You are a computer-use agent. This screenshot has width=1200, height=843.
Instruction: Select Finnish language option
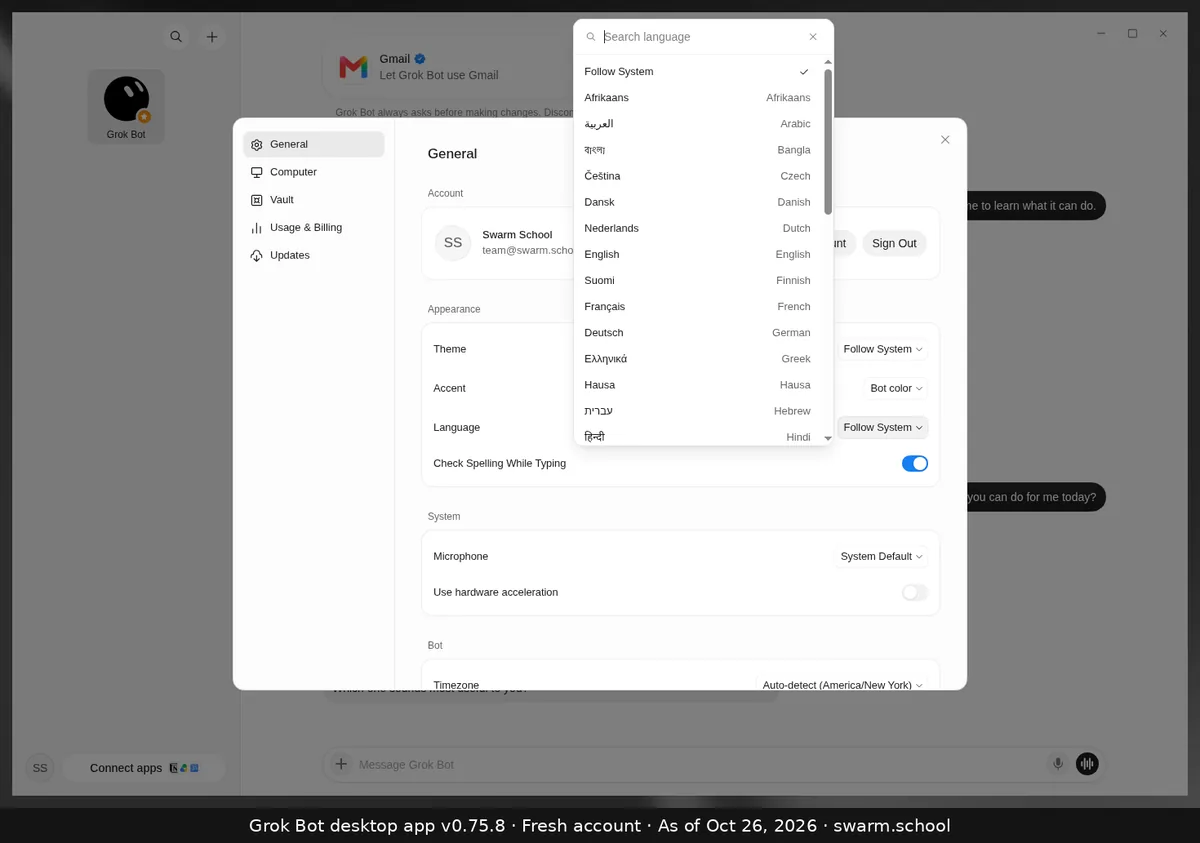pyautogui.click(x=698, y=280)
